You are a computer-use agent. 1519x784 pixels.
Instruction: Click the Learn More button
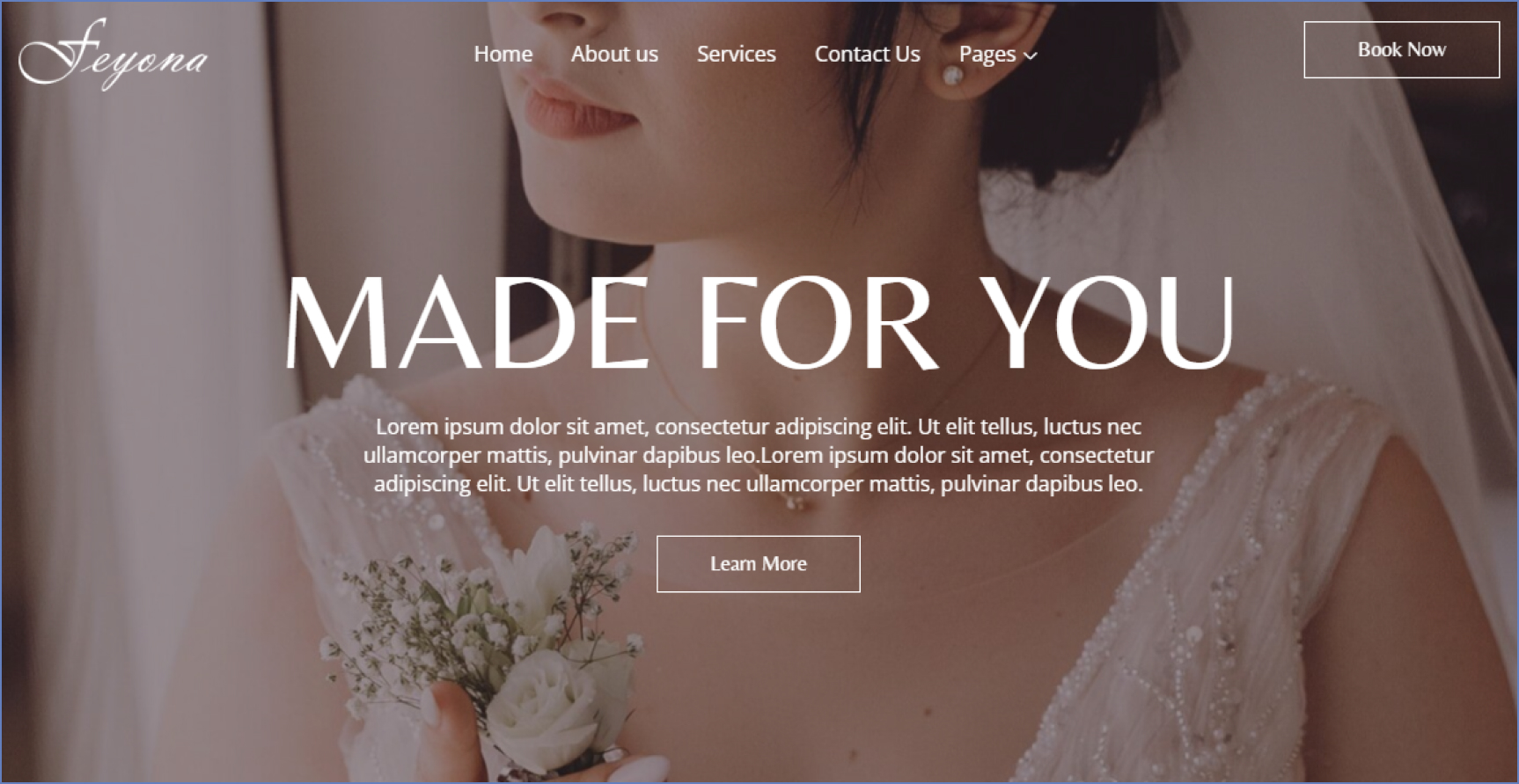click(758, 564)
